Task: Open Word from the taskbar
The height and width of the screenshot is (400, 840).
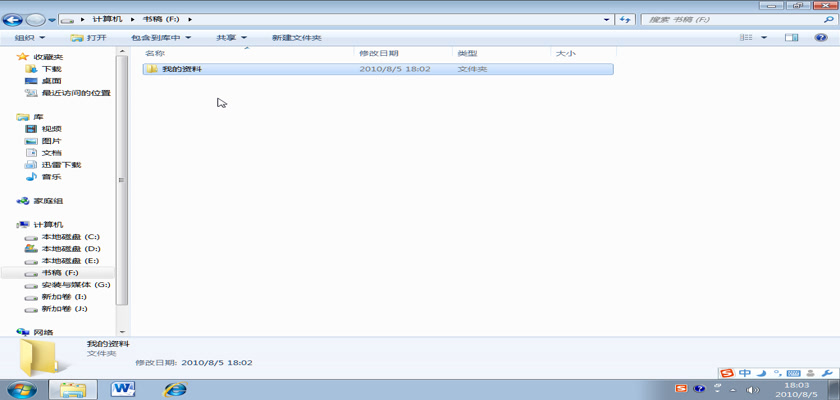Action: click(124, 389)
